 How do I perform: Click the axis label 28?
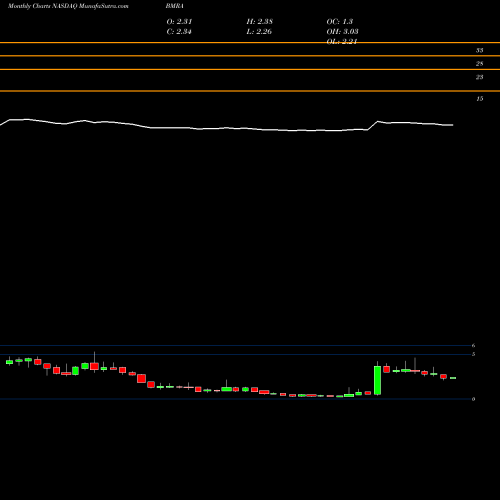pyautogui.click(x=479, y=64)
